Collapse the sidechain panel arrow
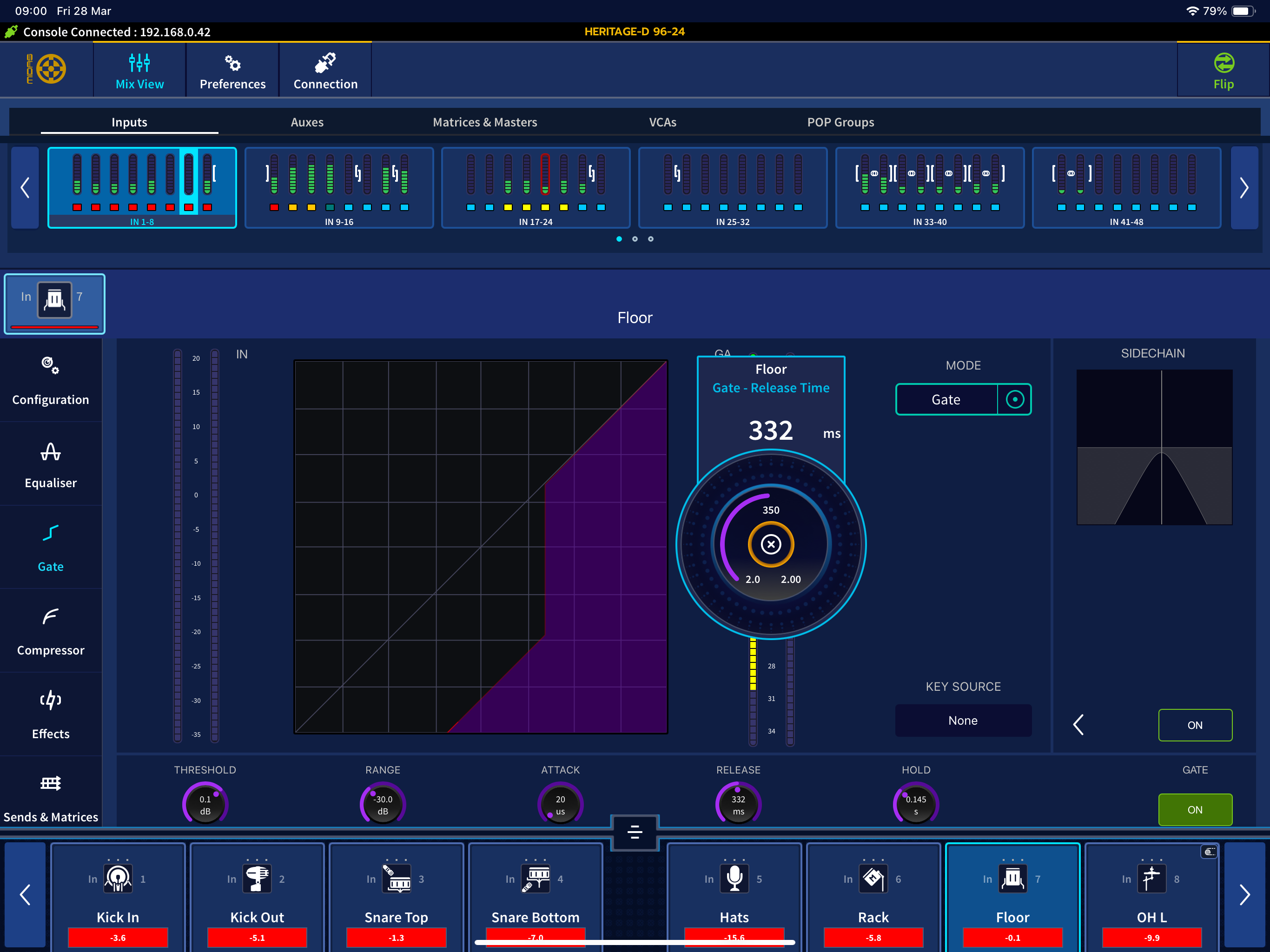This screenshot has width=1270, height=952. pyautogui.click(x=1078, y=725)
